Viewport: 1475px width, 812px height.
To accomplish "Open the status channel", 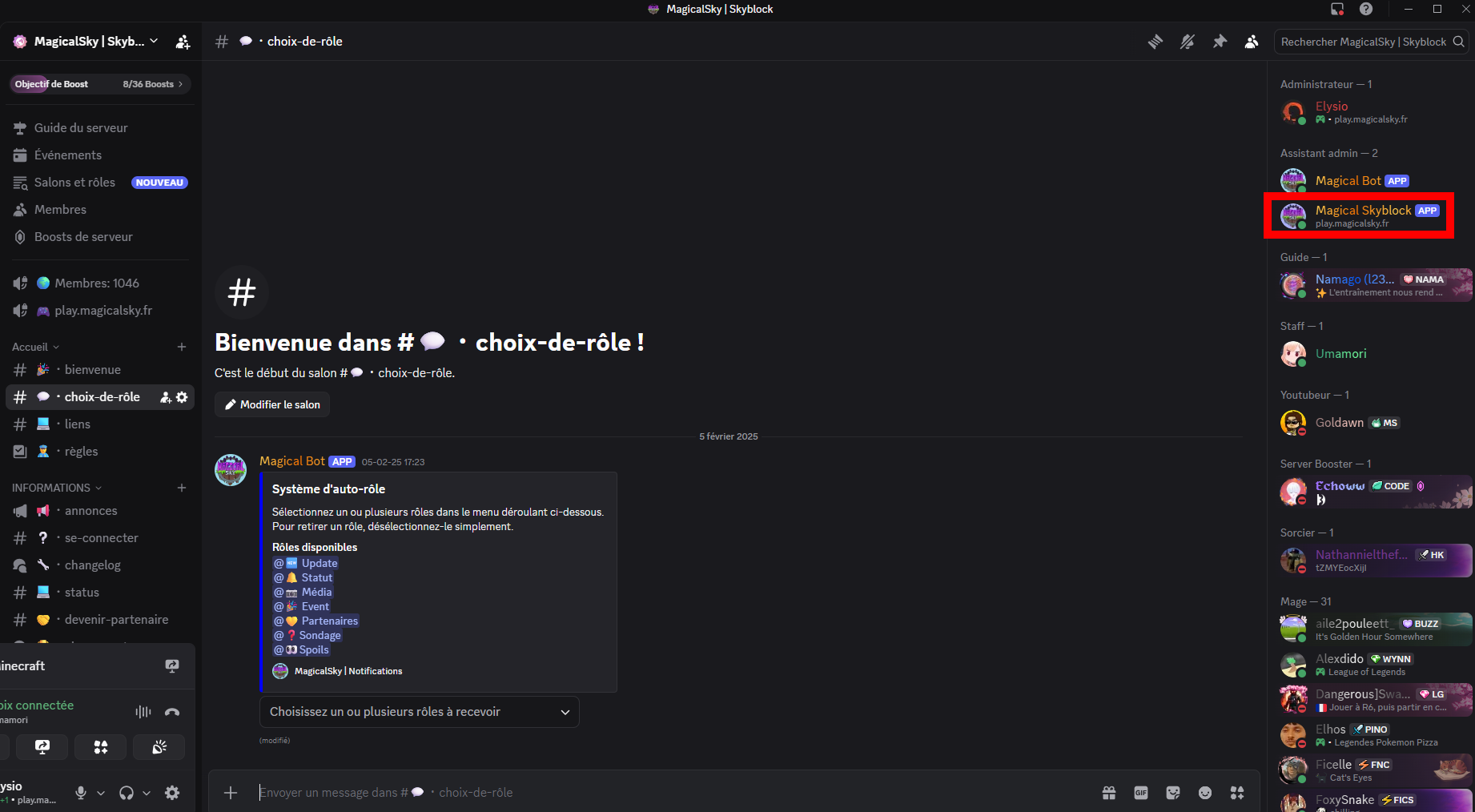I will (x=100, y=593).
